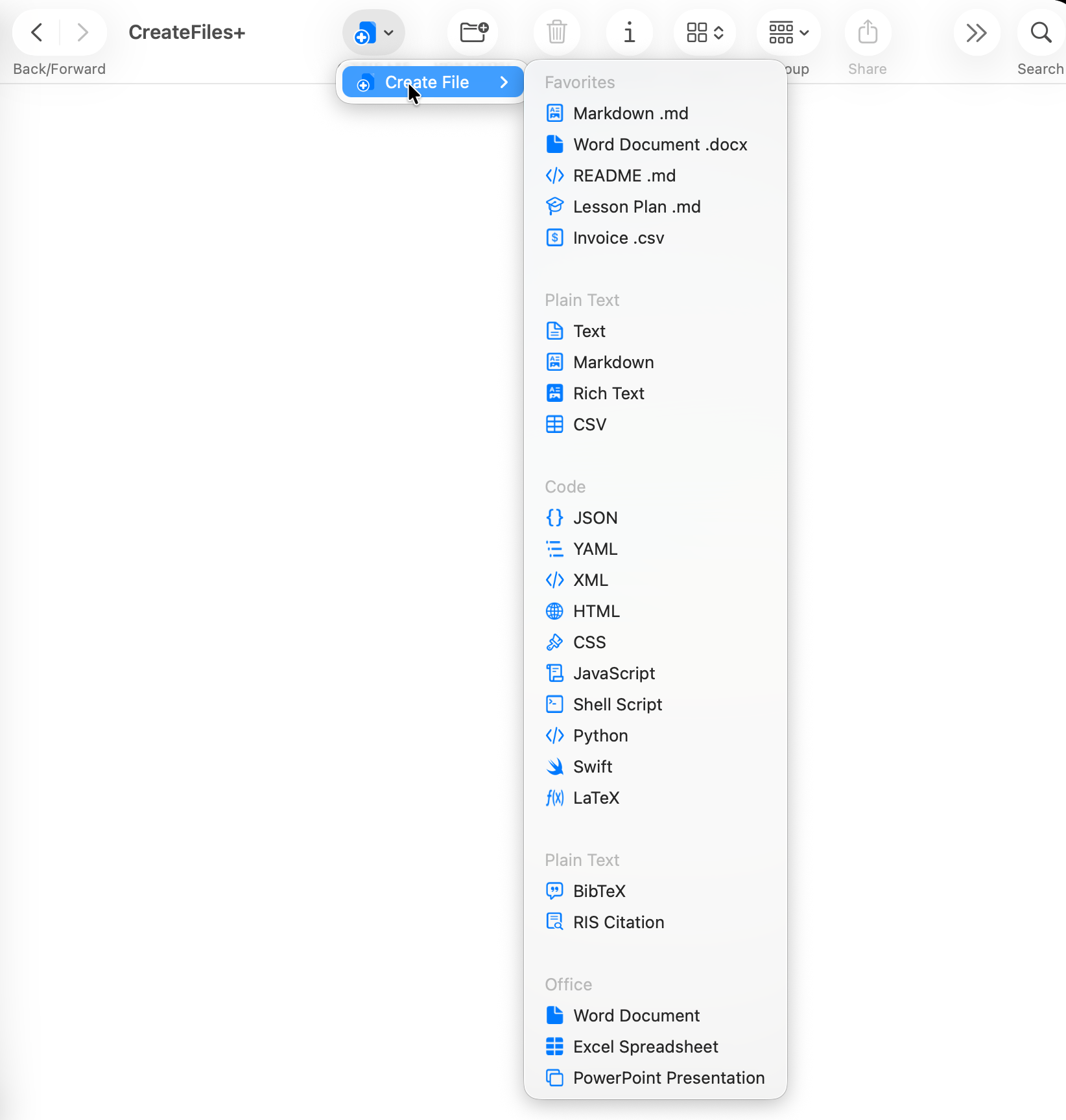Select 'Swift' entry
This screenshot has height=1120, width=1066.
point(656,767)
